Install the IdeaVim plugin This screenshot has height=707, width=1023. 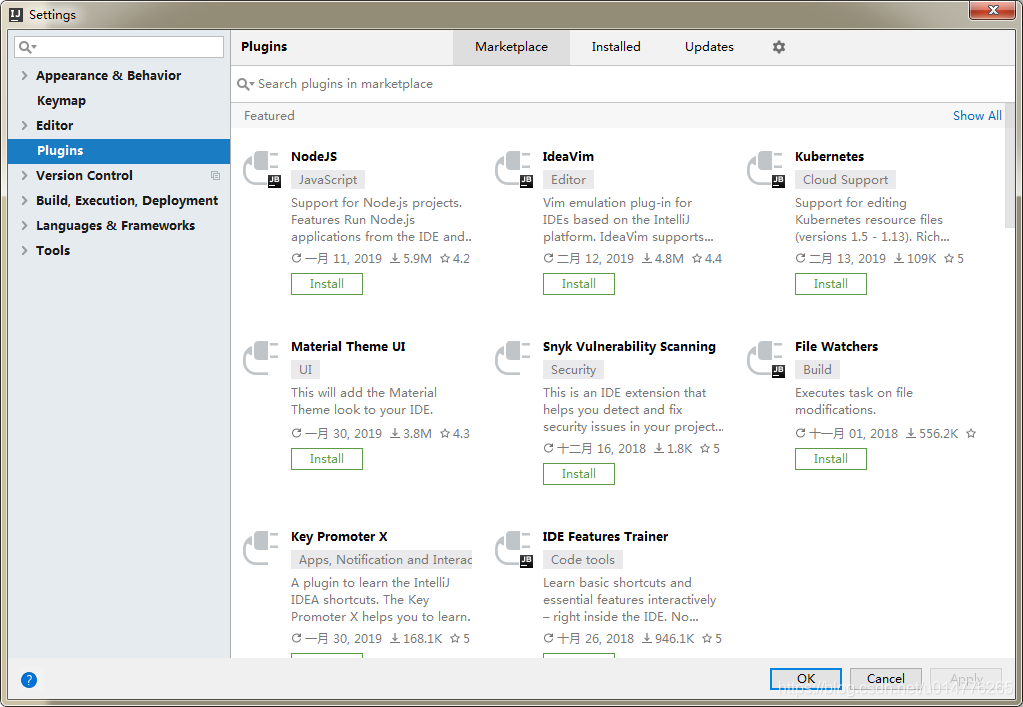pos(579,284)
